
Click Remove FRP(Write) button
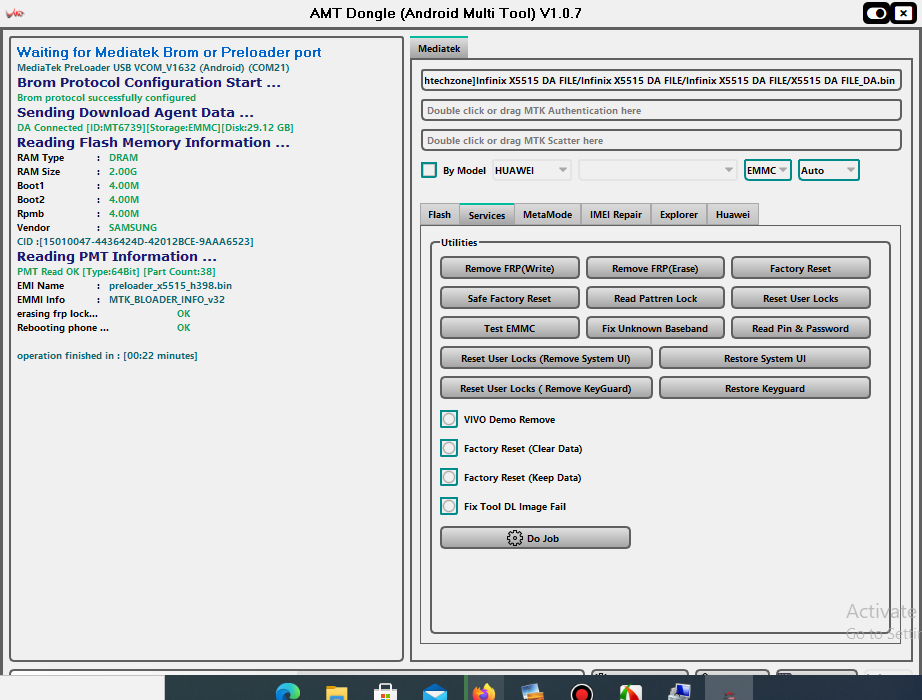(509, 268)
